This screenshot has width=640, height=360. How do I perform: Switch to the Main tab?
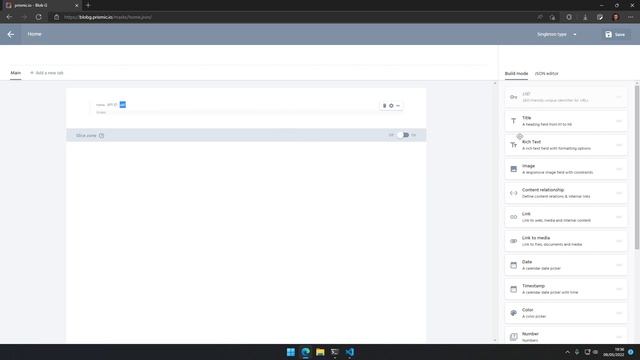point(16,73)
